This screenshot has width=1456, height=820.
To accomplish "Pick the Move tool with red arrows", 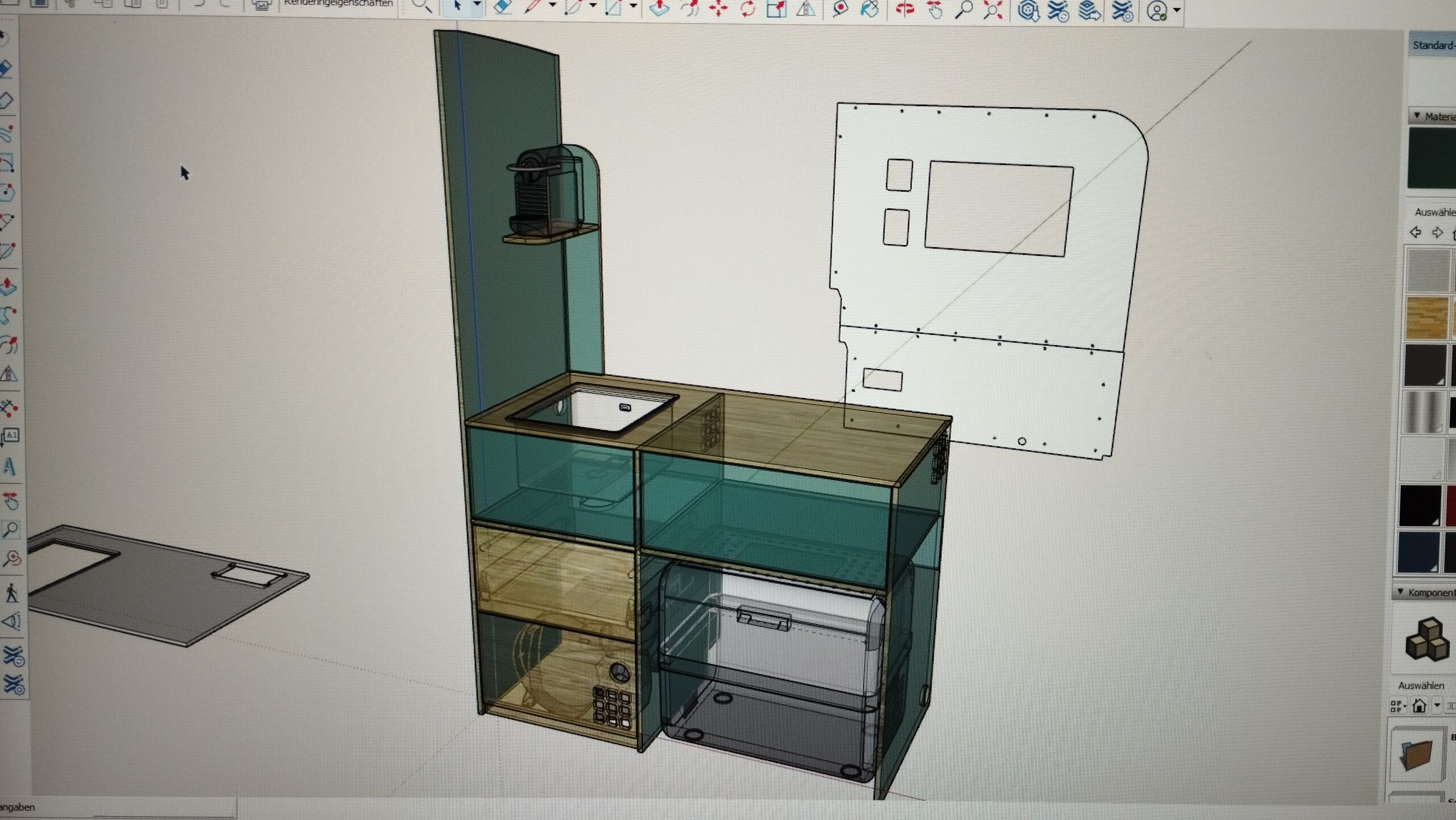I will pyautogui.click(x=718, y=9).
